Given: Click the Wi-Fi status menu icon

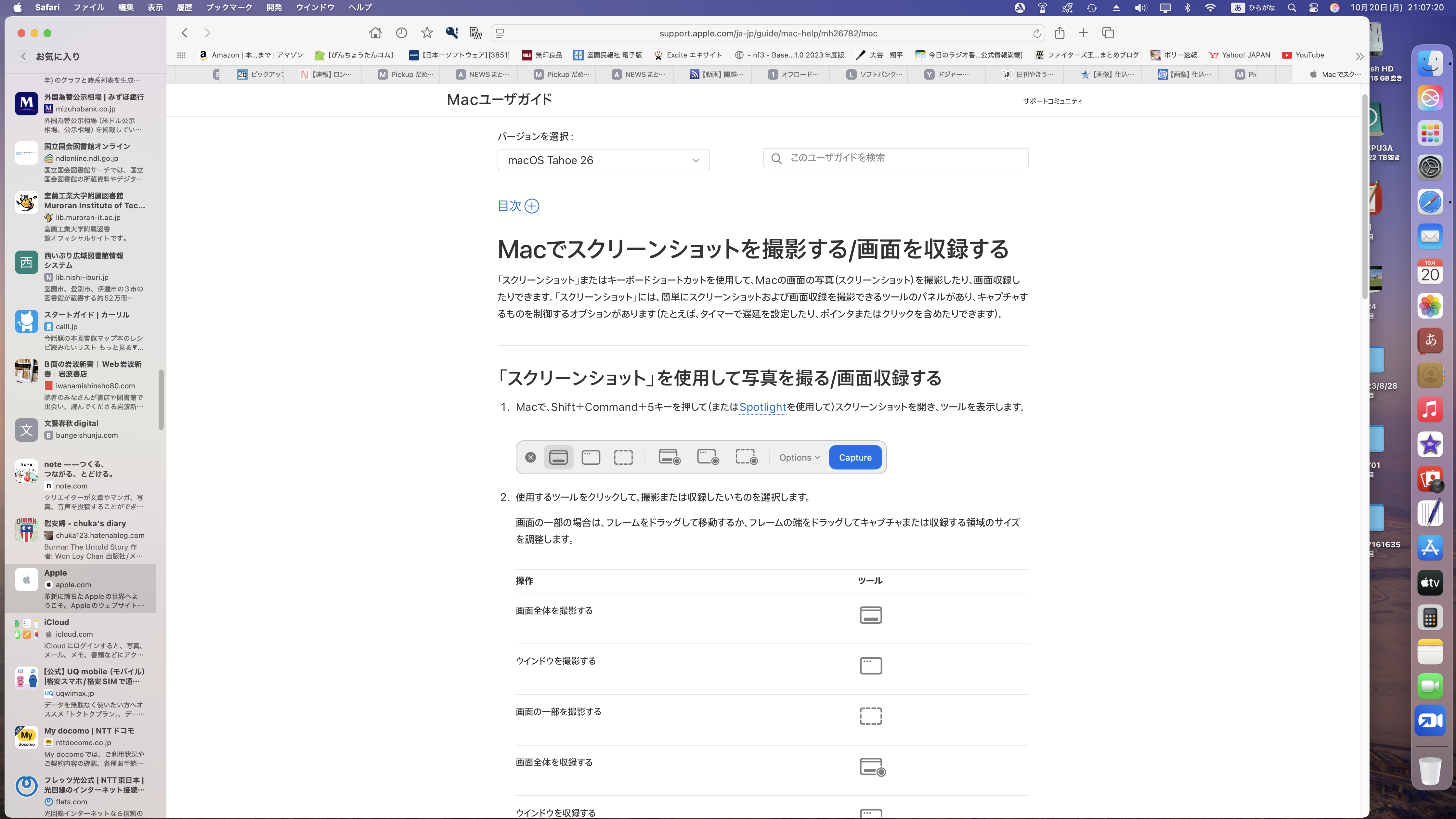Looking at the screenshot, I should (x=1210, y=7).
